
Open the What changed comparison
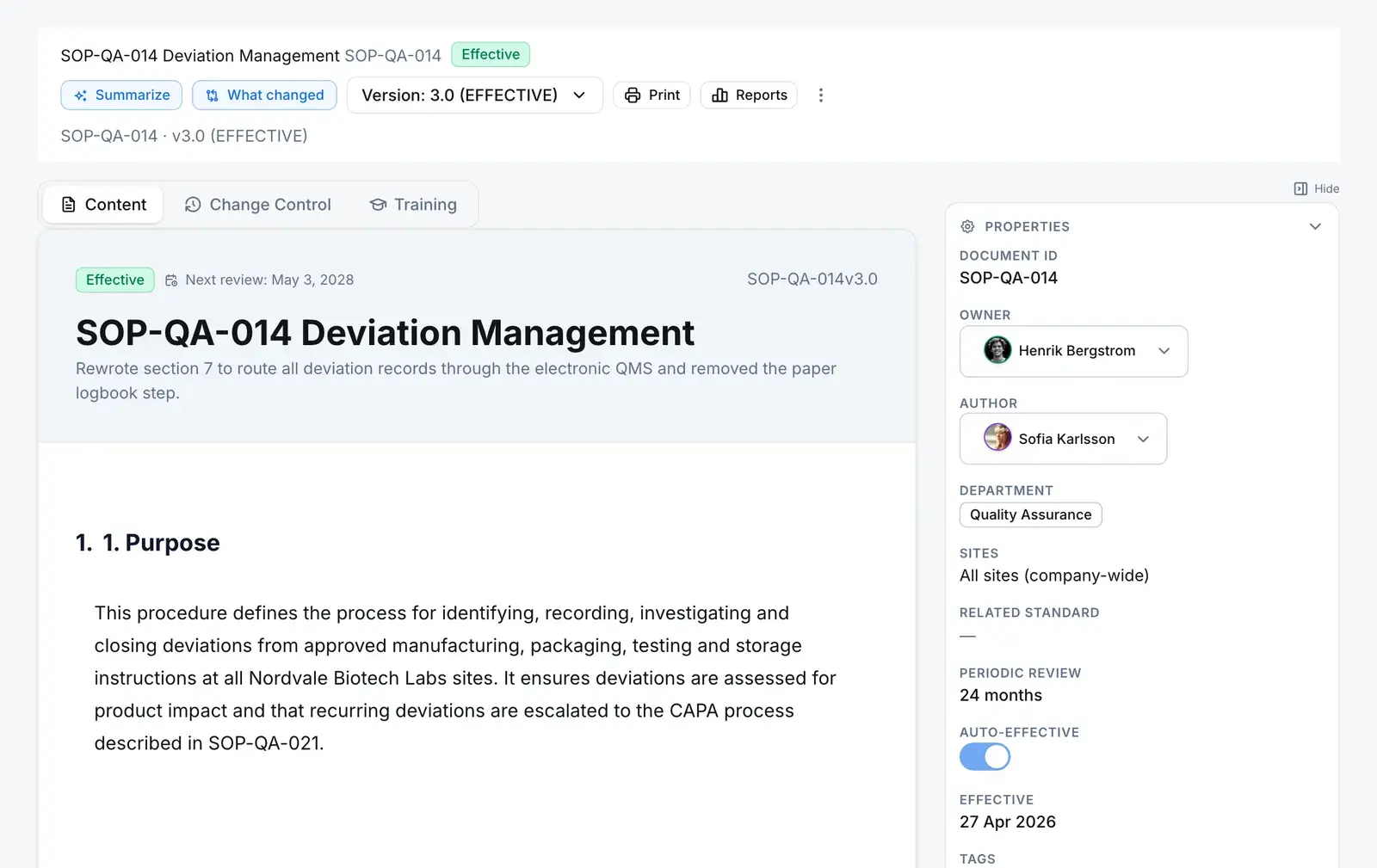(x=264, y=95)
